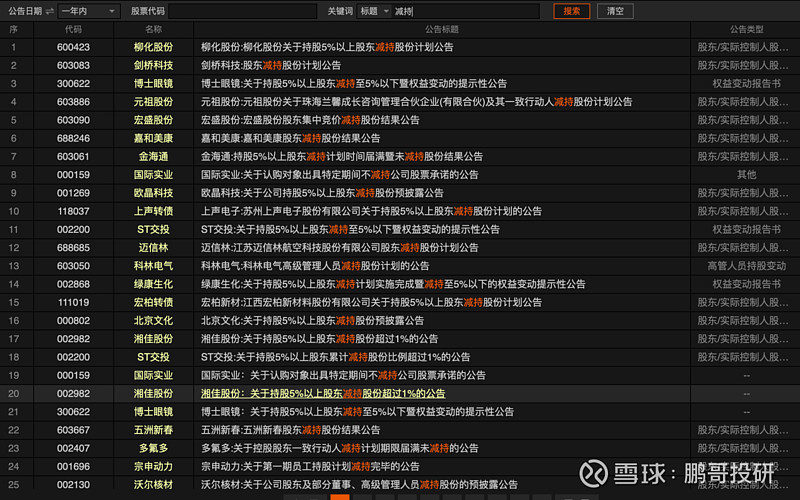Sort by the 代码 column header
Screen dimensions: 800x500
point(73,30)
